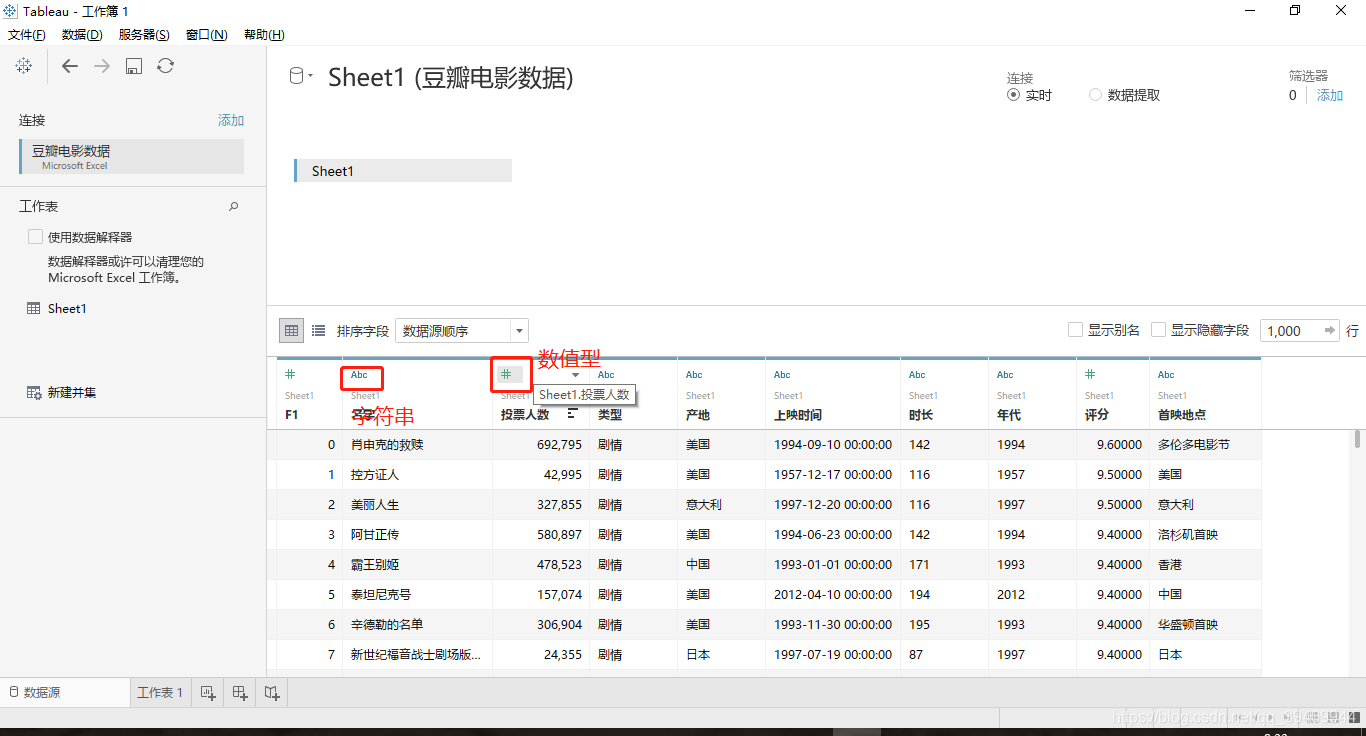Click the data source cylinder icon beside title
Screen dimensions: 1366x736
(296, 76)
